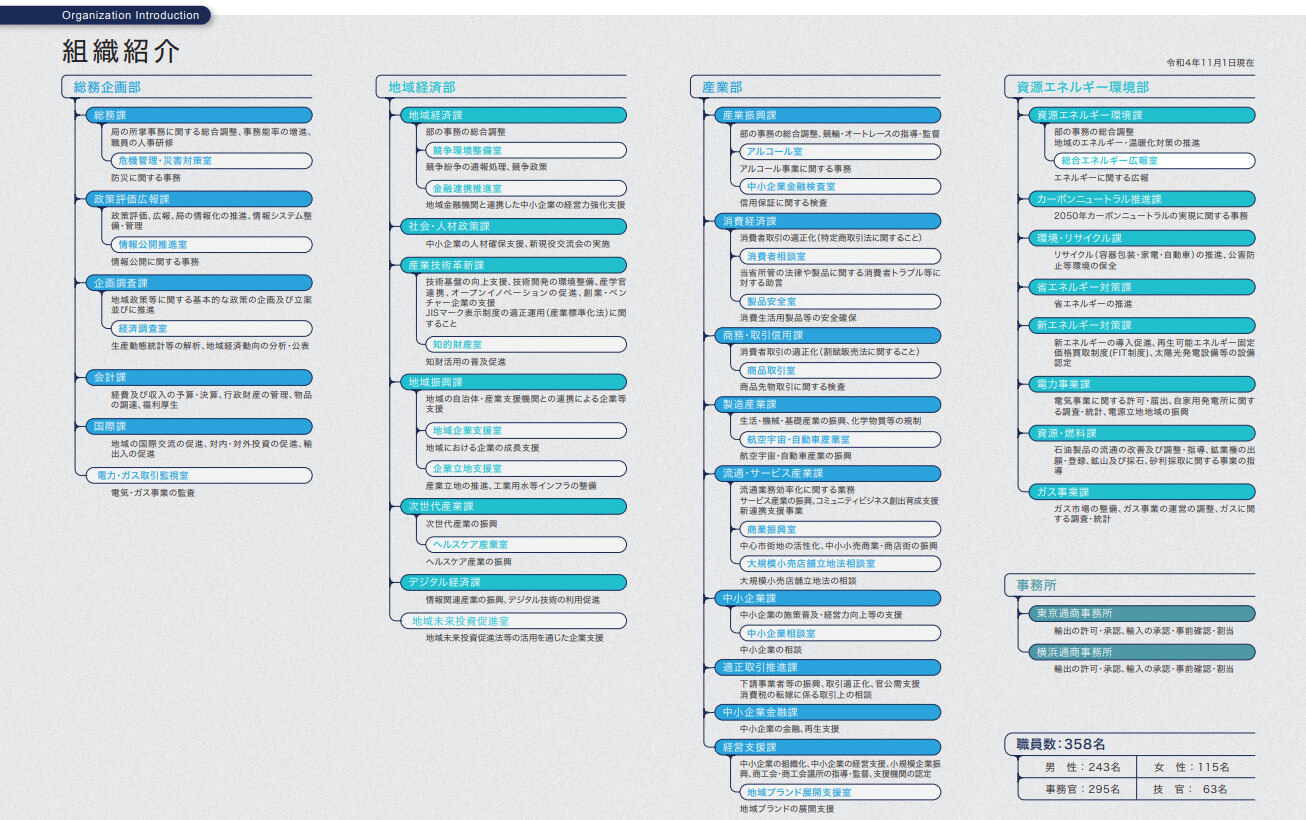
Task: Open the 地域経済部 department heading
Action: (x=421, y=88)
